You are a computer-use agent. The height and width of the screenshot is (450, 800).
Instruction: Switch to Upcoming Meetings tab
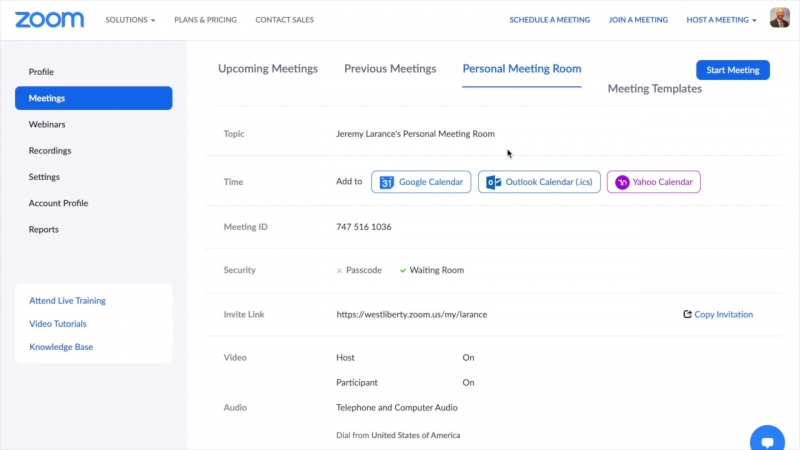tap(268, 69)
